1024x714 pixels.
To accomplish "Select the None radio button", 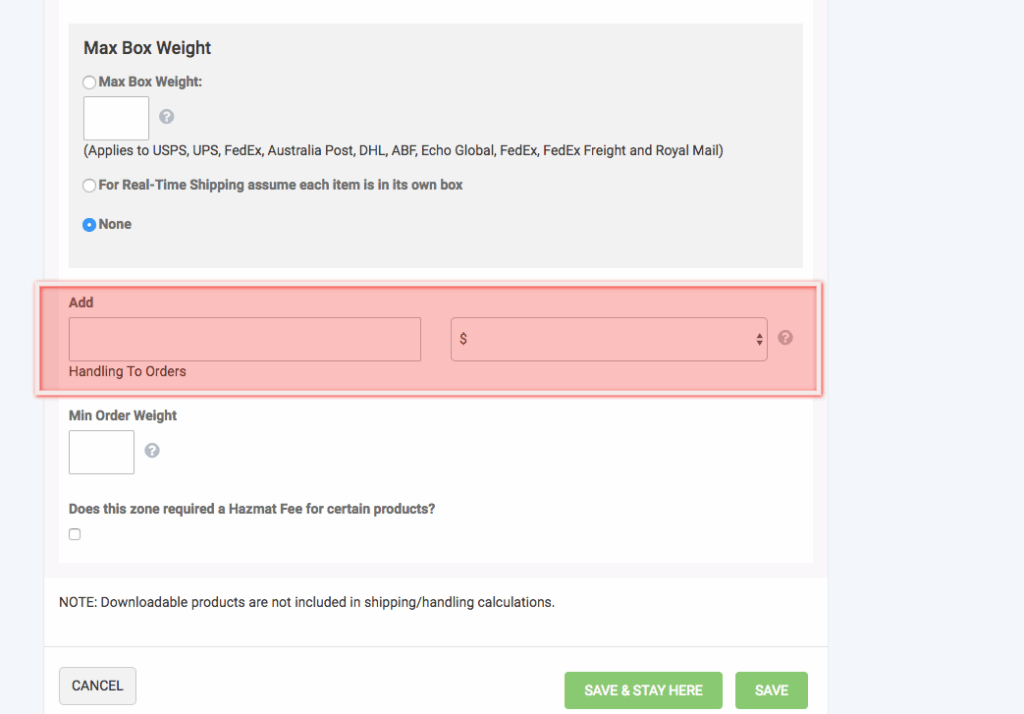I will point(90,225).
